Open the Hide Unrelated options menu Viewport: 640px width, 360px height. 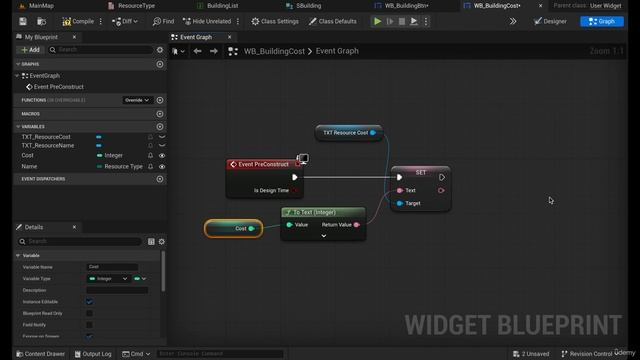pos(238,21)
